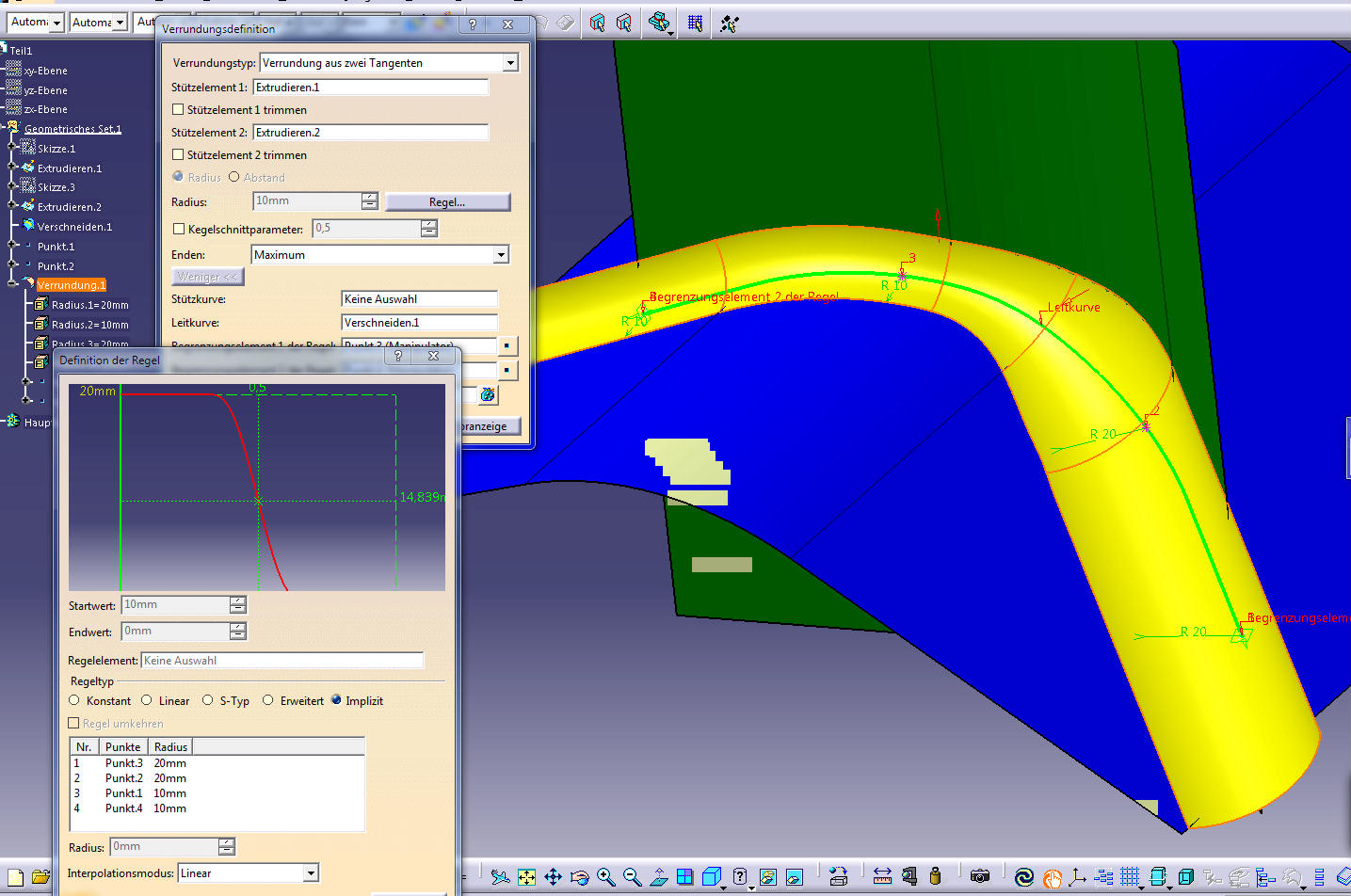Click the Zoom Out magnifier icon
1351x896 pixels.
[x=632, y=877]
